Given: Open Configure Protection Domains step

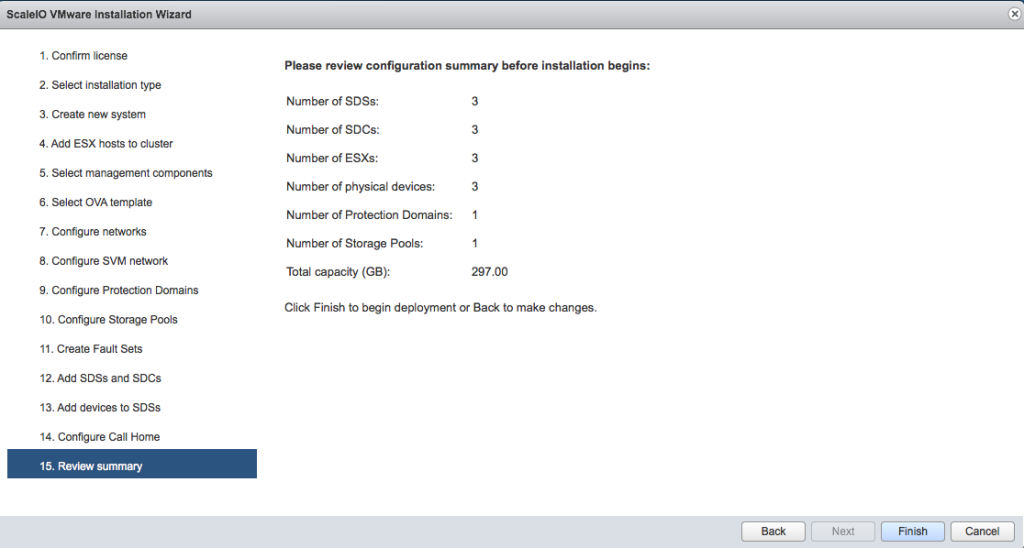Looking at the screenshot, I should 119,290.
